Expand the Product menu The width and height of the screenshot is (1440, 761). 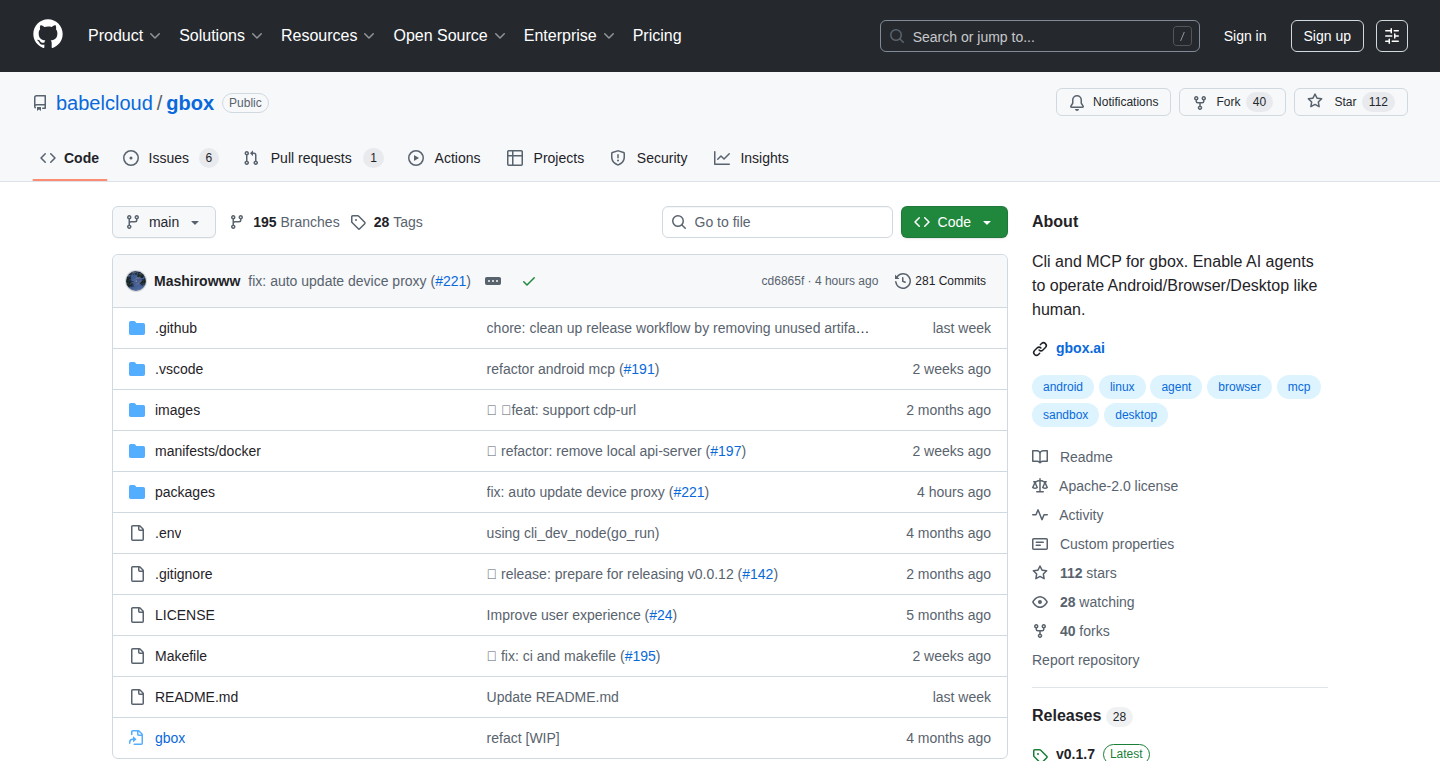[124, 36]
